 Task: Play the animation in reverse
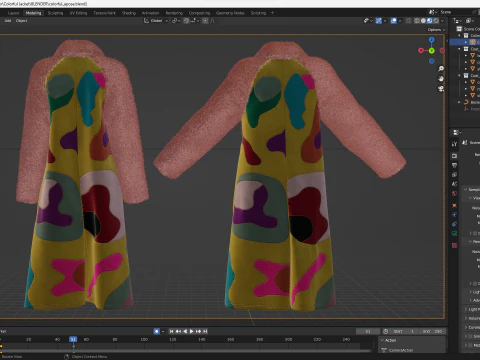coord(185,331)
